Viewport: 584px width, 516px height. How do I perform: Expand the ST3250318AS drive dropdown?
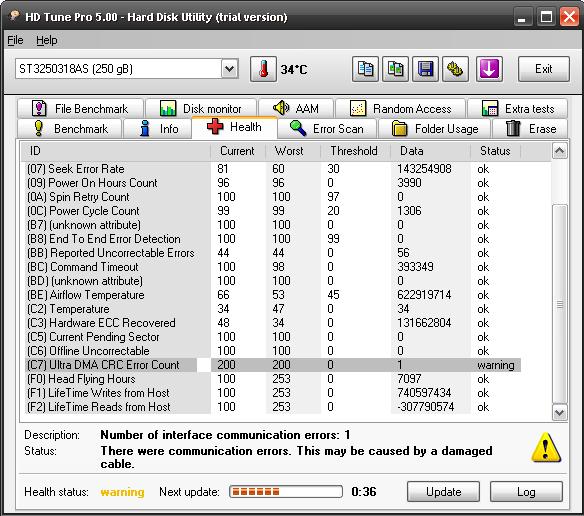pos(230,69)
